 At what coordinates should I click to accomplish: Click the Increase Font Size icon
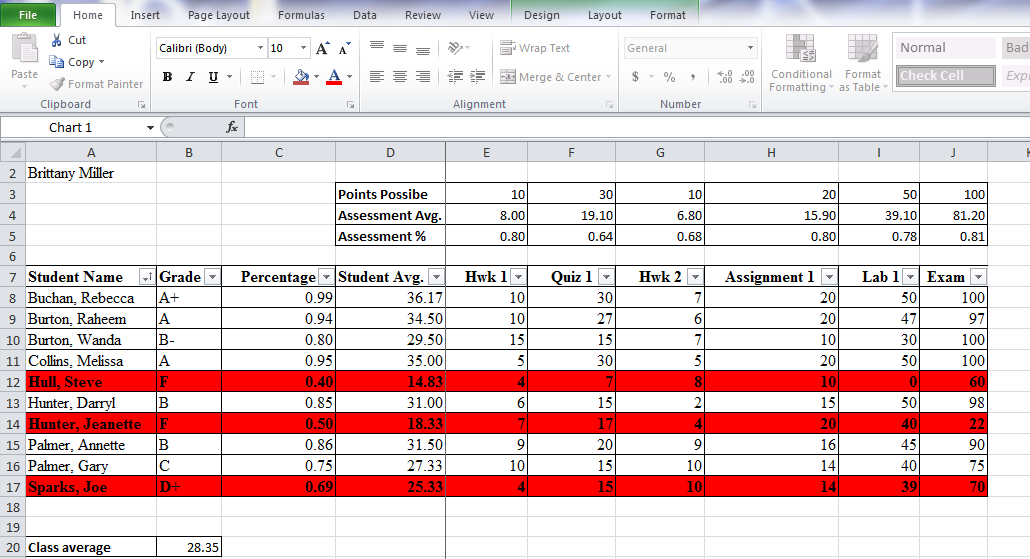[322, 48]
